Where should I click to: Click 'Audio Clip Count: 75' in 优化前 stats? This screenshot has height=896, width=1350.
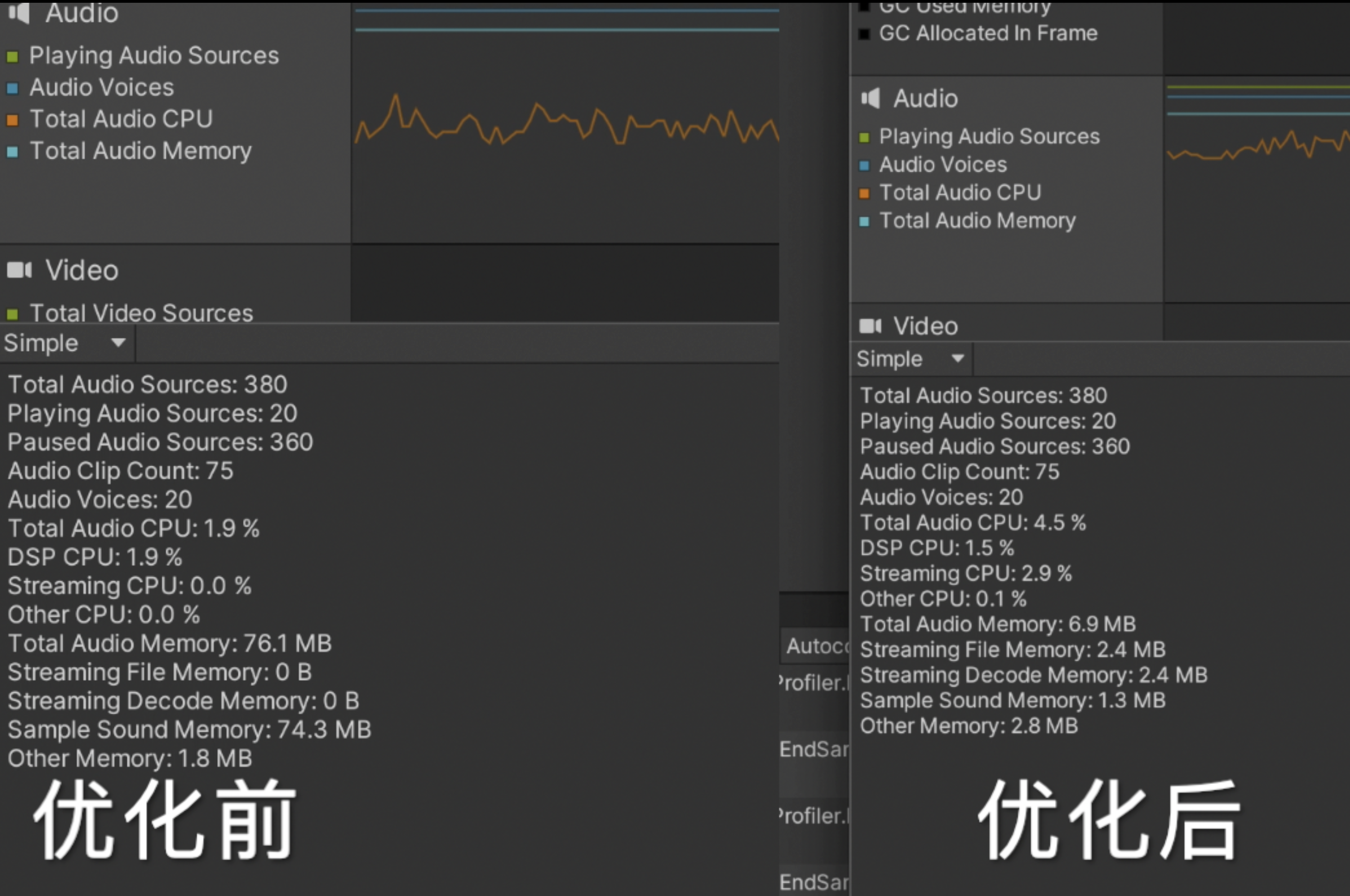tap(121, 471)
